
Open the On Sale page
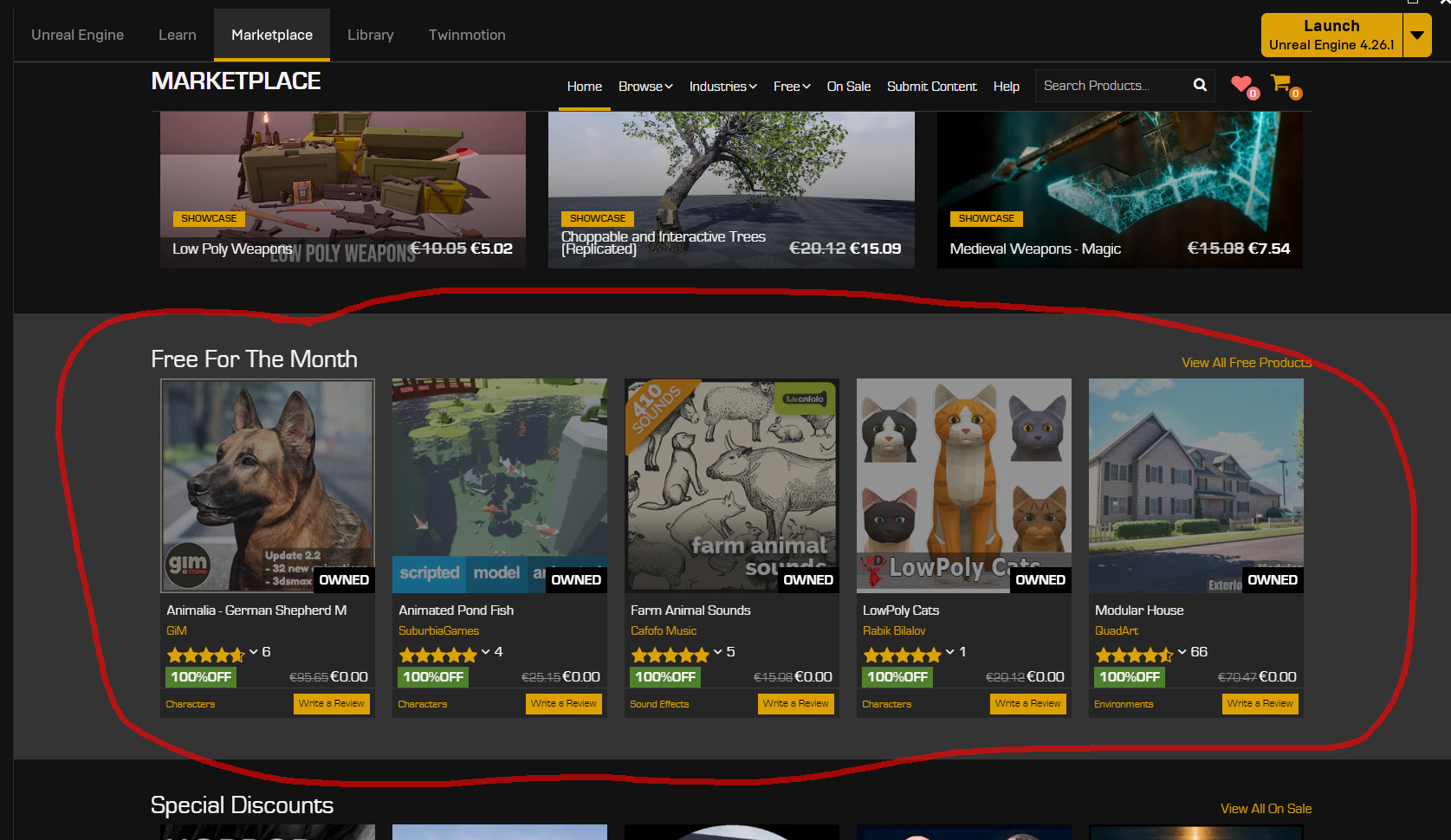[849, 87]
